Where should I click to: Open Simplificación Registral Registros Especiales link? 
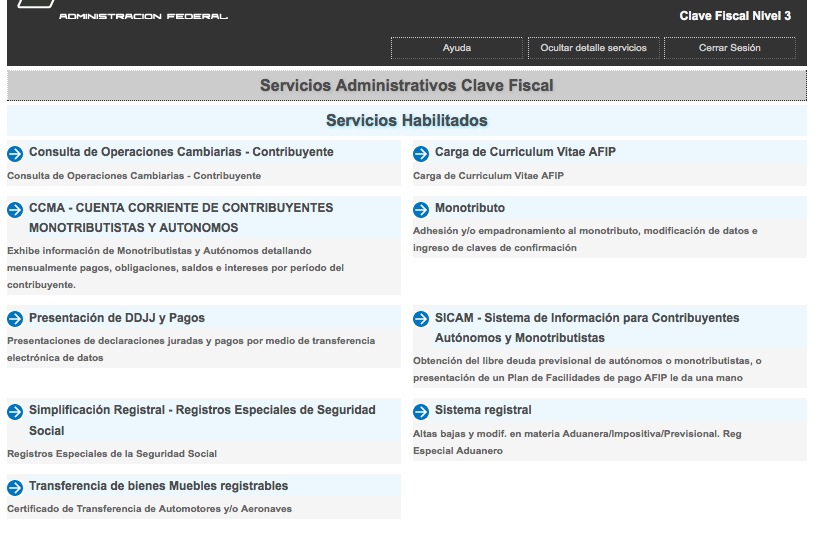[x=202, y=420]
